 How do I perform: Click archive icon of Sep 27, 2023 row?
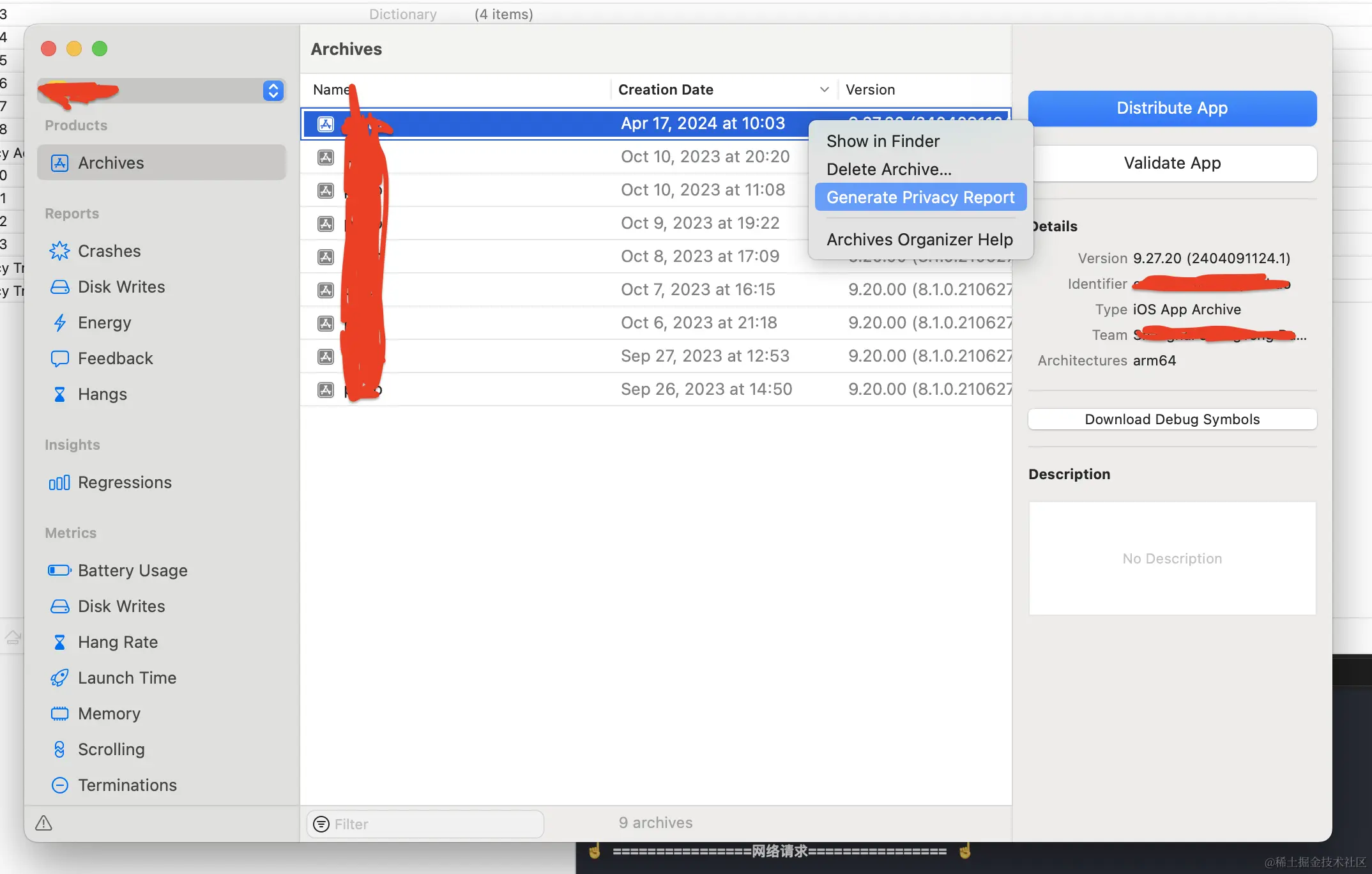[x=326, y=356]
